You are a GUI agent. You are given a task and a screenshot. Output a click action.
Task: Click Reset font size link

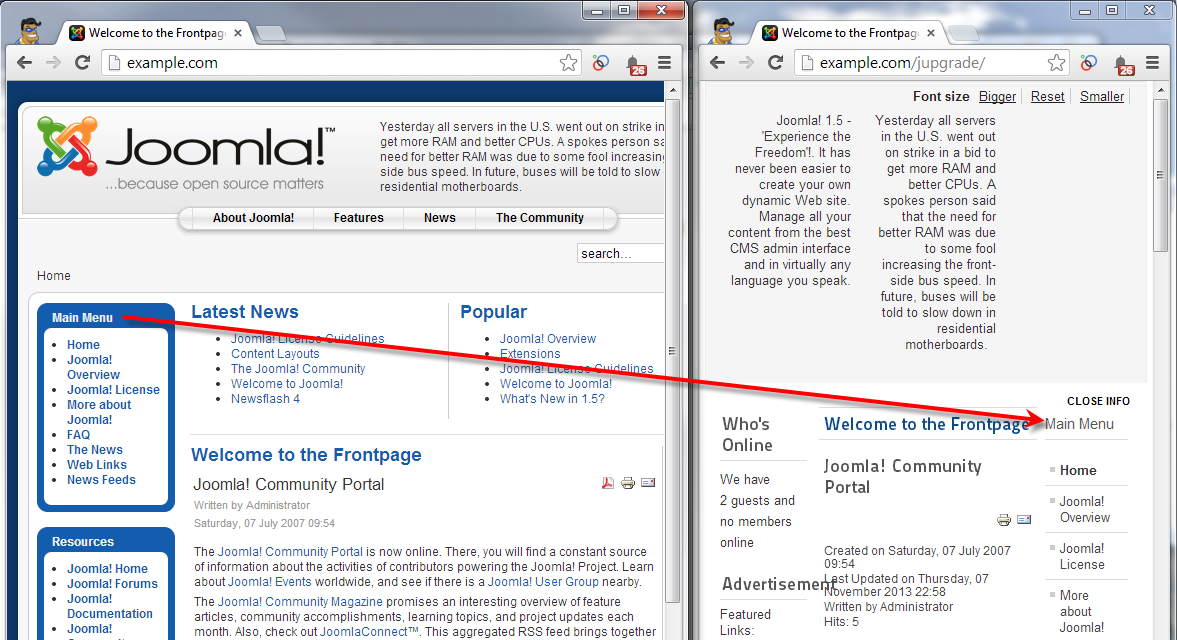click(1047, 96)
